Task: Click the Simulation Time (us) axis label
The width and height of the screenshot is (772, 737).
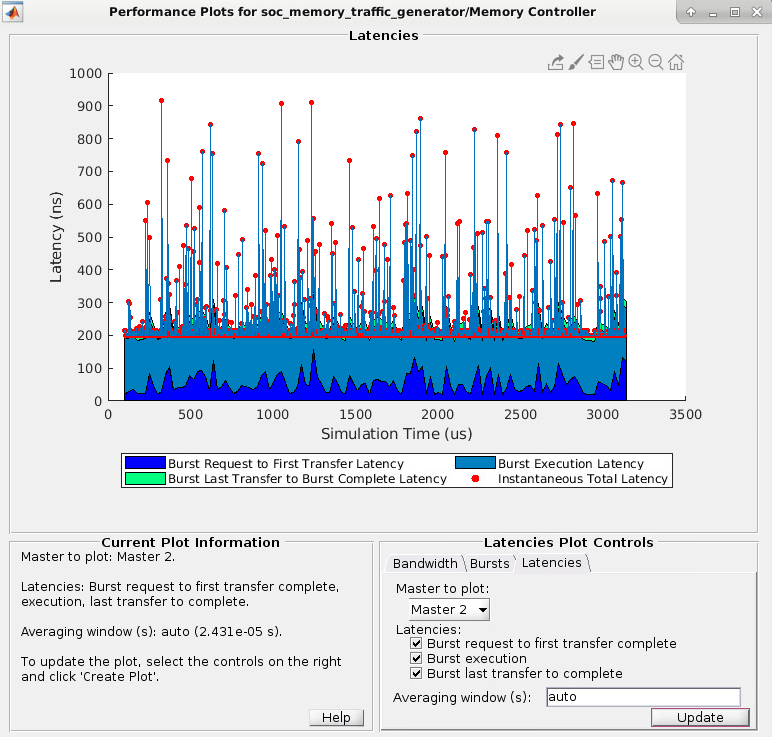Action: [396, 434]
